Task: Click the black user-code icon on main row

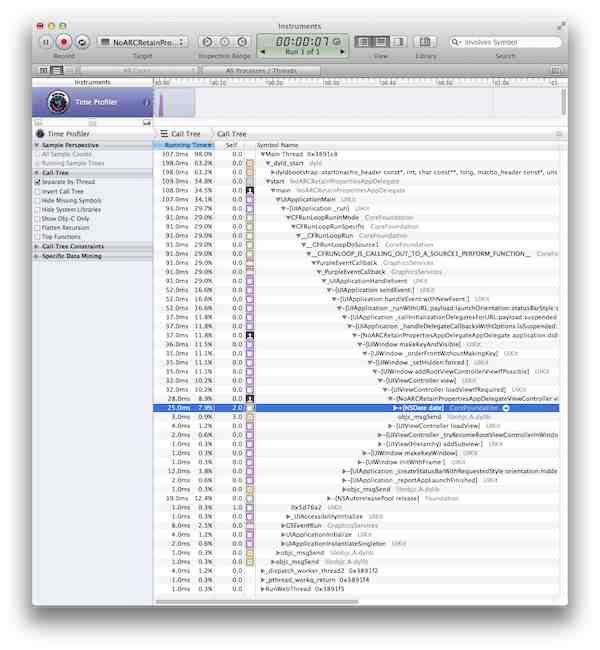Action: (250, 190)
